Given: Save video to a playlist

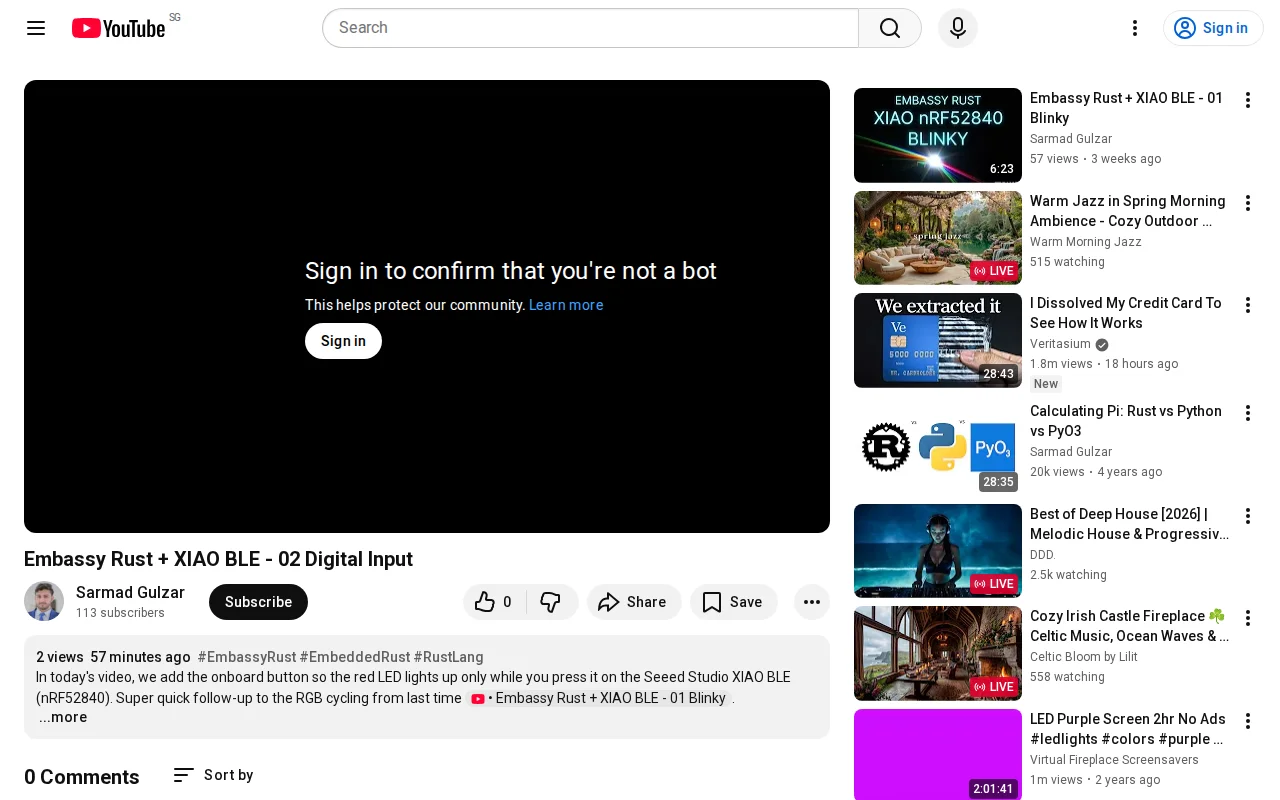Looking at the screenshot, I should click(734, 602).
